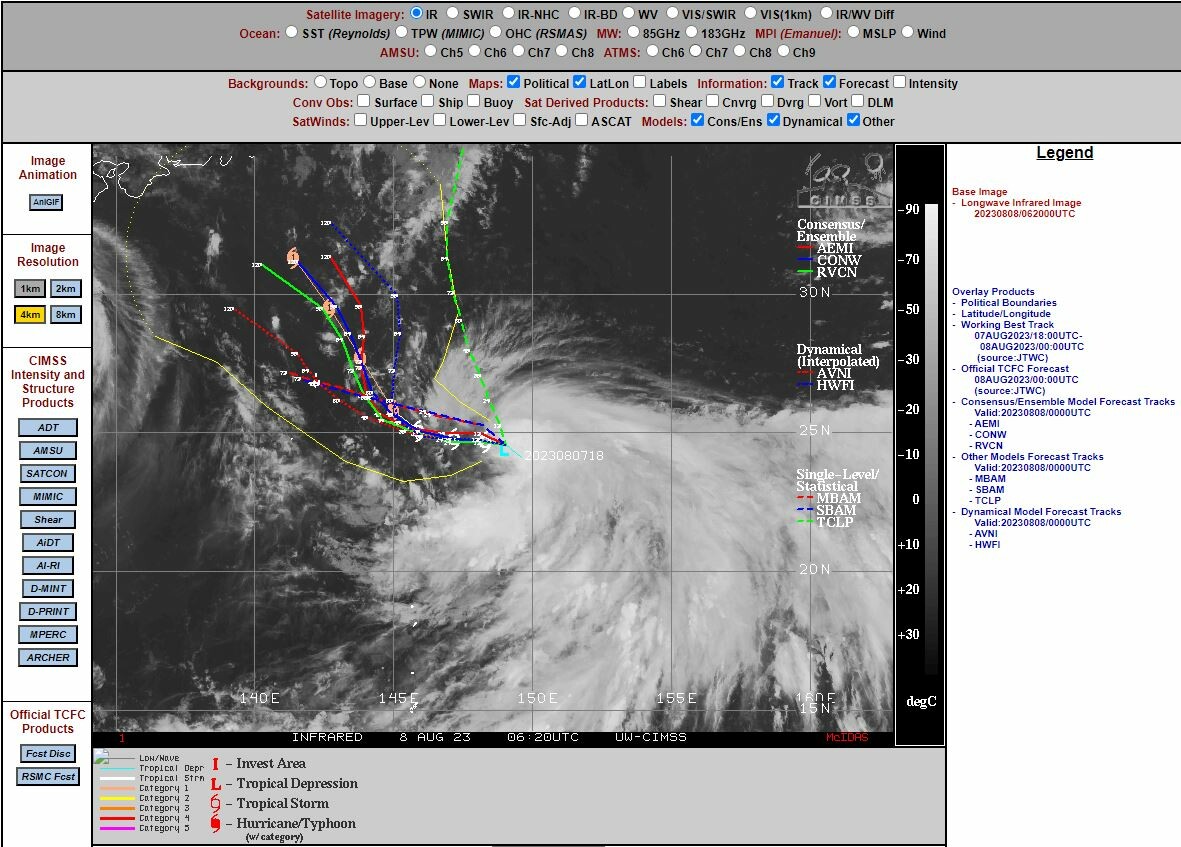Toggle Dynamical models checkbox
Viewport: 1181px width, 847px height.
tap(773, 119)
